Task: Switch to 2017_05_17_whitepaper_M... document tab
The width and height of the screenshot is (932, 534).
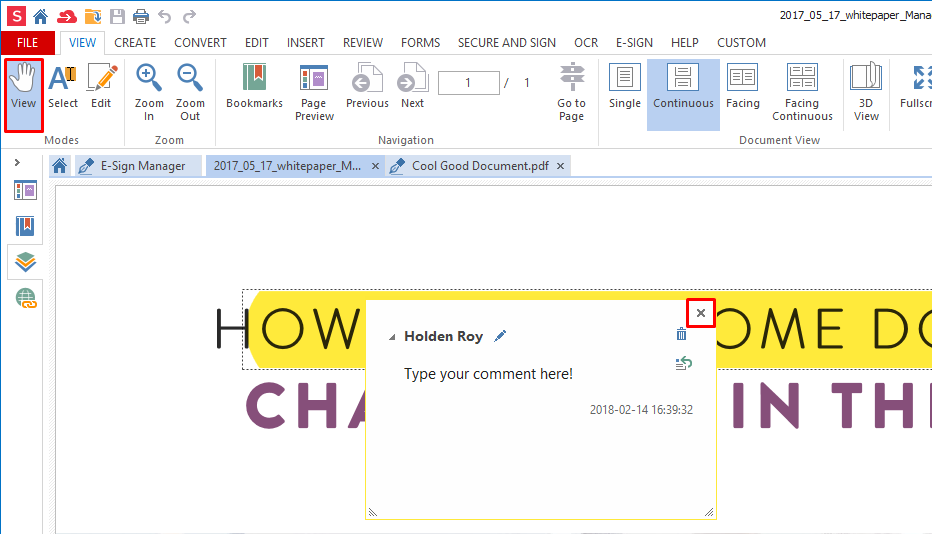Action: (287, 166)
